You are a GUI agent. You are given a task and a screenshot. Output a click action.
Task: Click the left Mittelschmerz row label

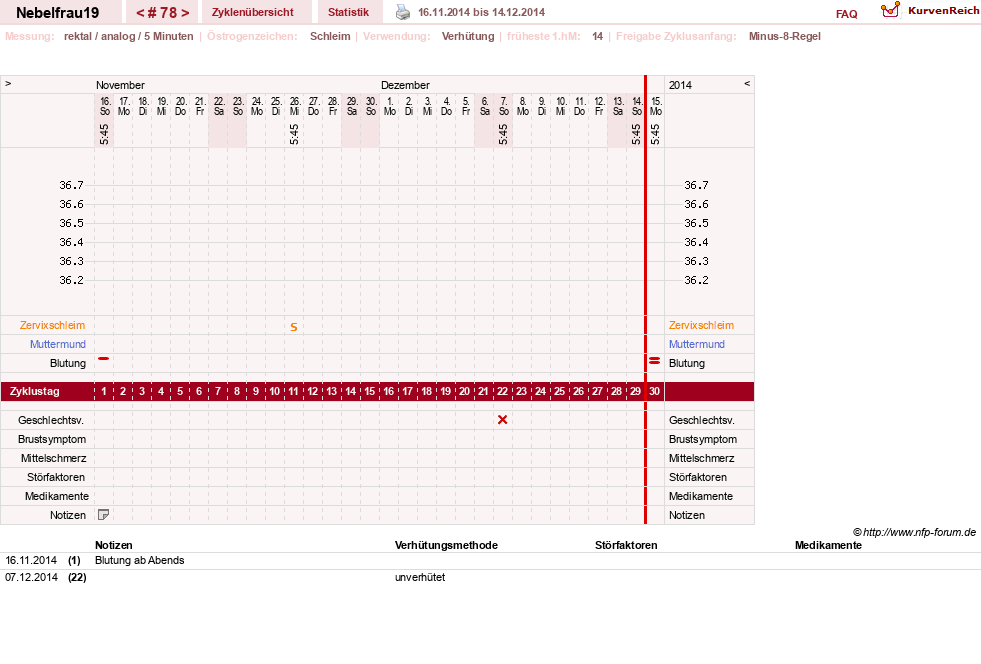tap(53, 458)
